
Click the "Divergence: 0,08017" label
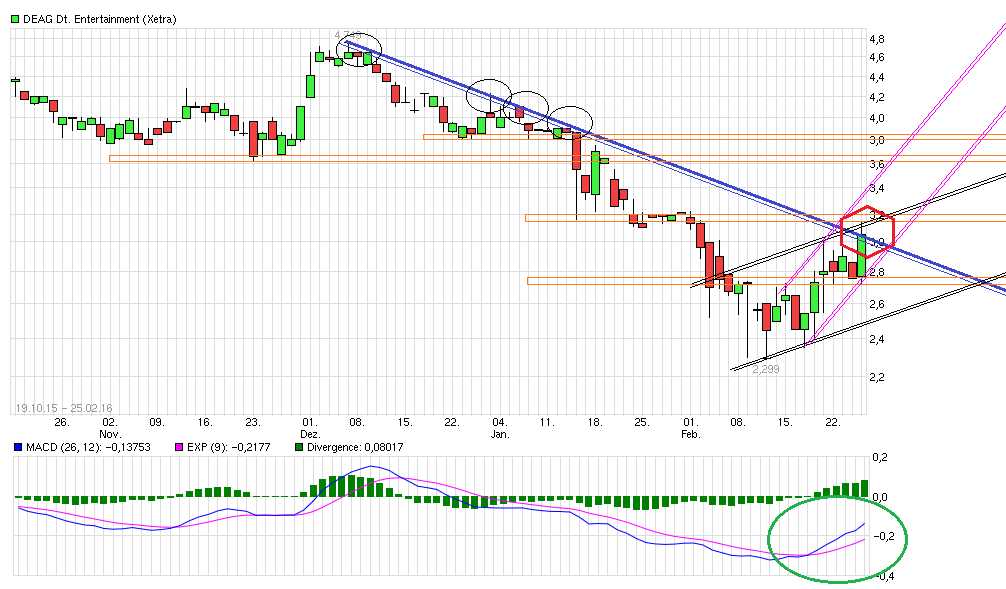point(355,447)
